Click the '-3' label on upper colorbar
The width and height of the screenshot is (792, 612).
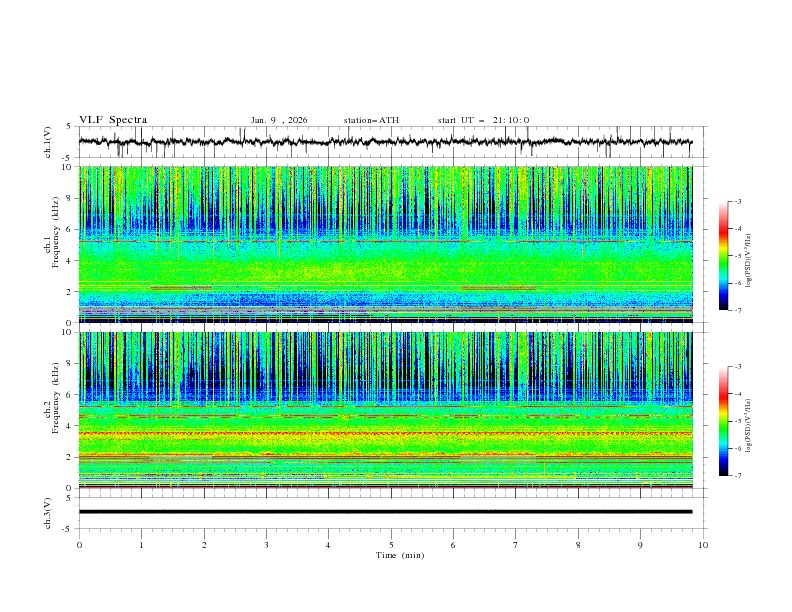(x=737, y=201)
